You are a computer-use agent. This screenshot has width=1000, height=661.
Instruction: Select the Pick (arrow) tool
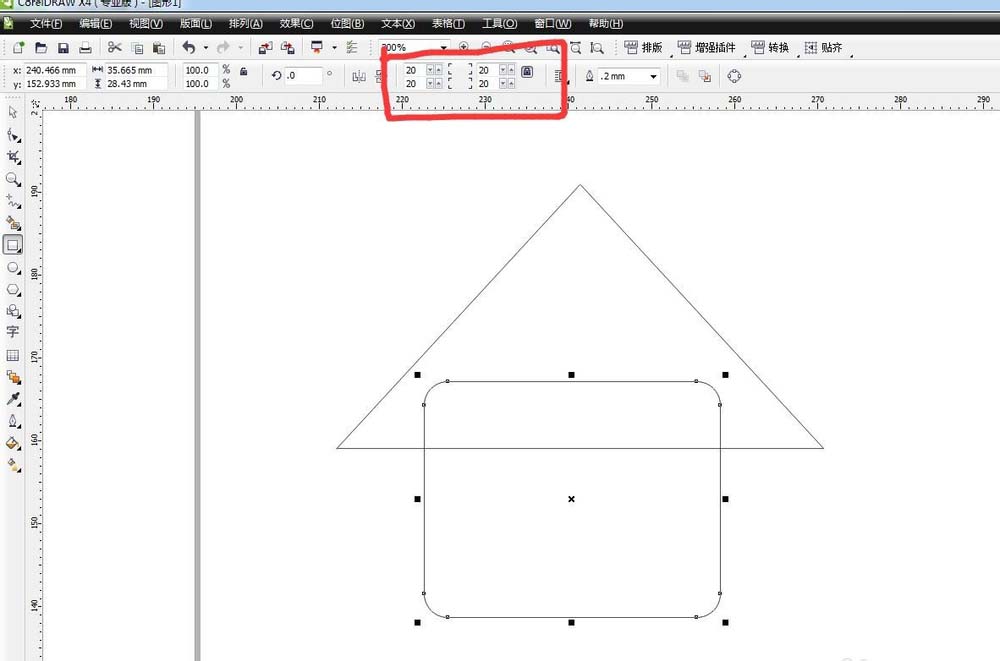13,112
